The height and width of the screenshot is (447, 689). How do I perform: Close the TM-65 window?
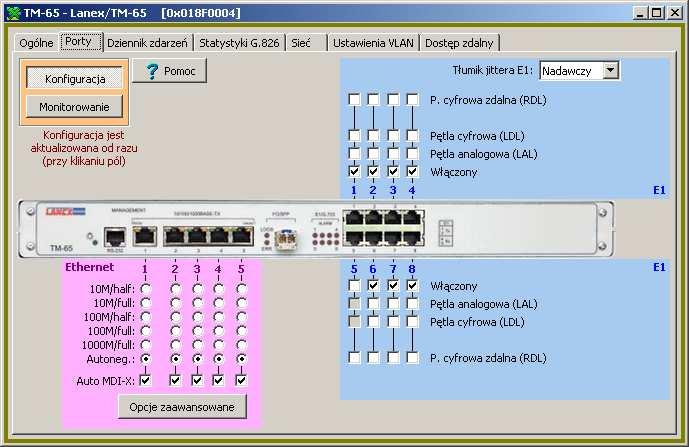tap(674, 13)
